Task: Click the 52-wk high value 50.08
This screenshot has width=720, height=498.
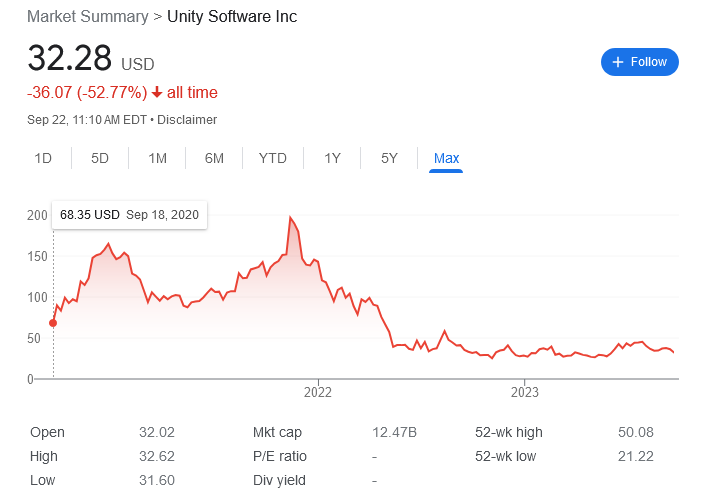Action: tap(636, 432)
